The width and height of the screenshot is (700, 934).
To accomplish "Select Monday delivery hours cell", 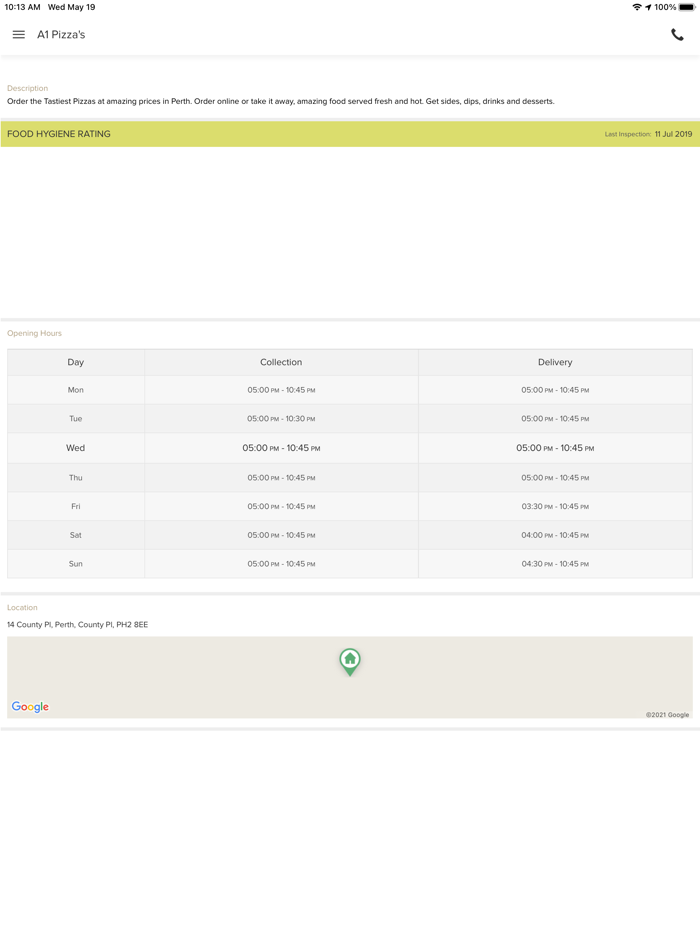I will [x=555, y=390].
